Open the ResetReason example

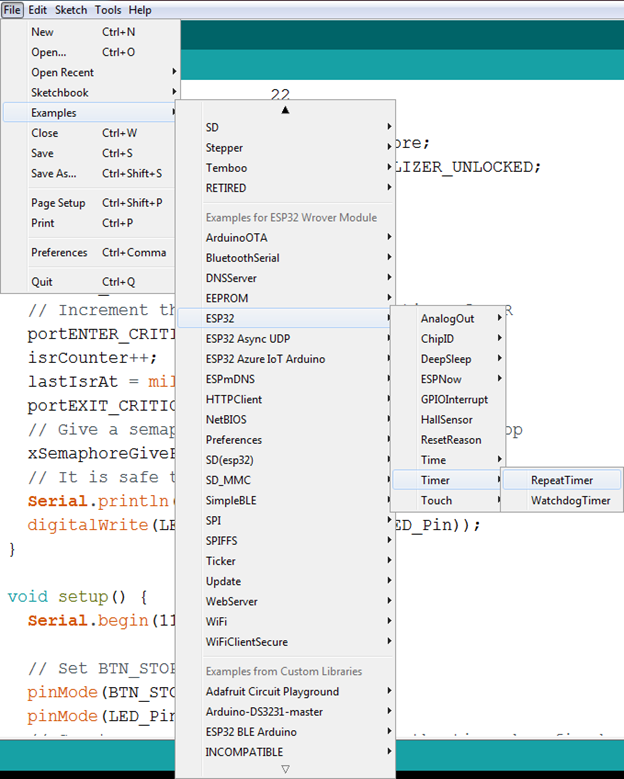click(x=448, y=440)
